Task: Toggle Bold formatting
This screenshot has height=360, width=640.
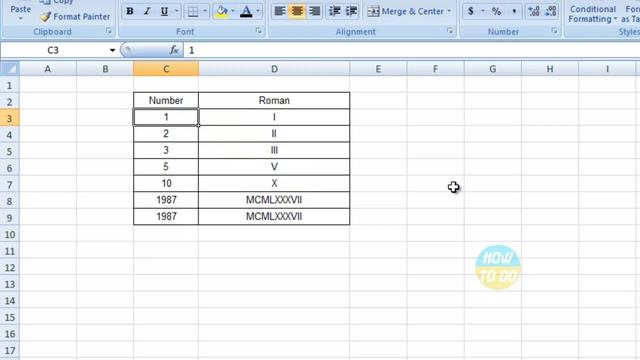Action: [130, 11]
